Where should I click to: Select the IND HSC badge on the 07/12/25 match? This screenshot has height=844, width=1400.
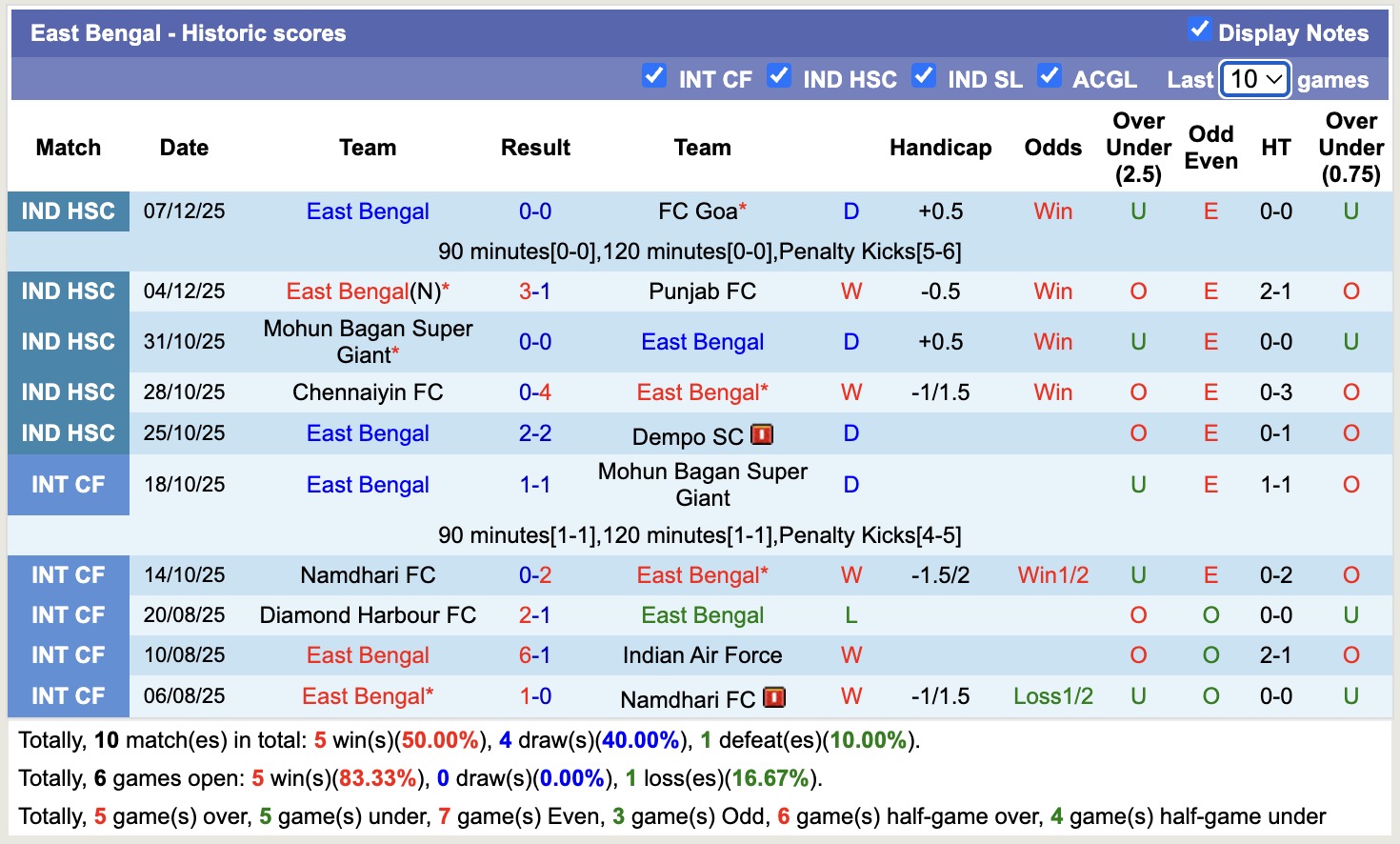(x=68, y=211)
